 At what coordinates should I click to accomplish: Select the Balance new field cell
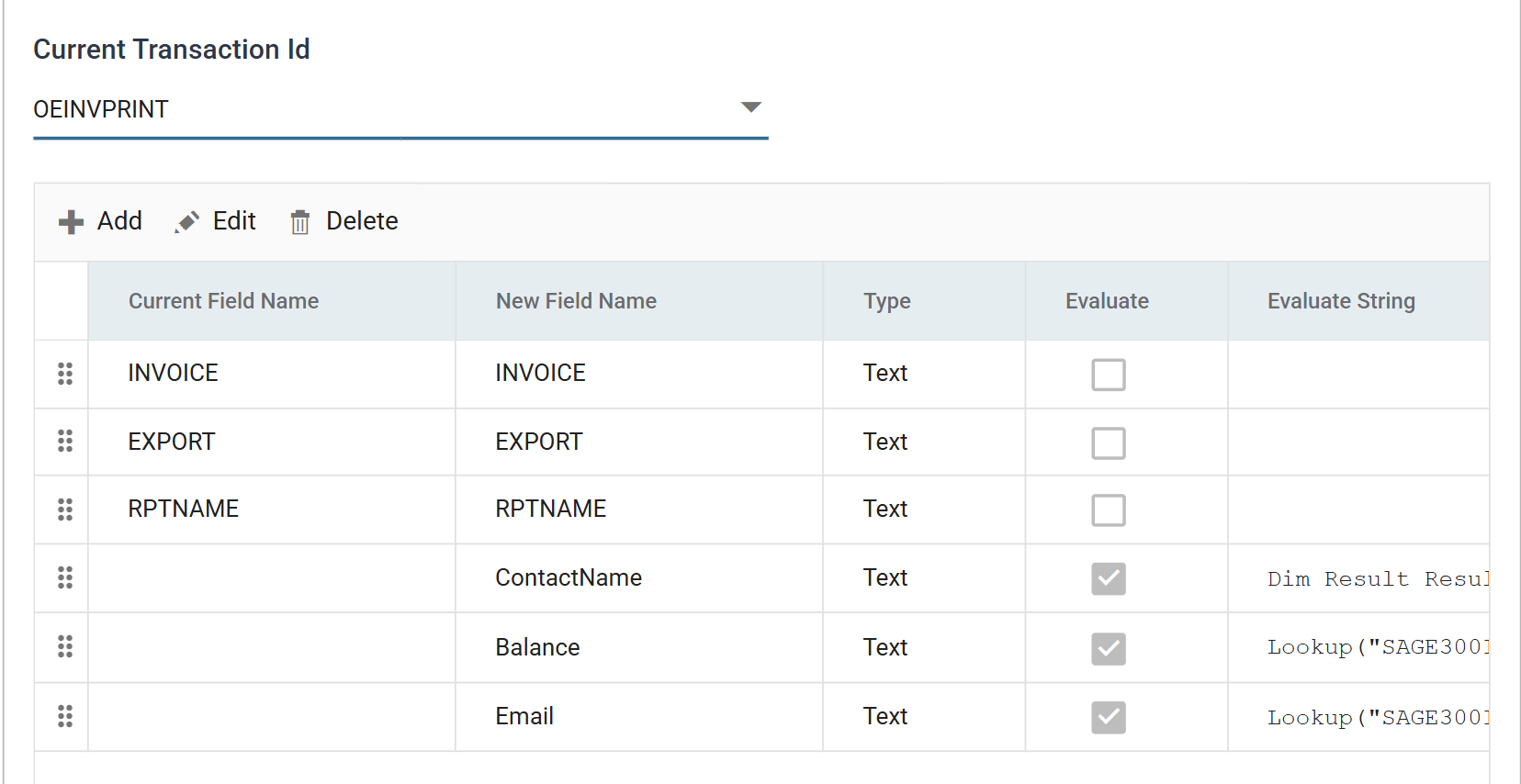click(x=639, y=647)
